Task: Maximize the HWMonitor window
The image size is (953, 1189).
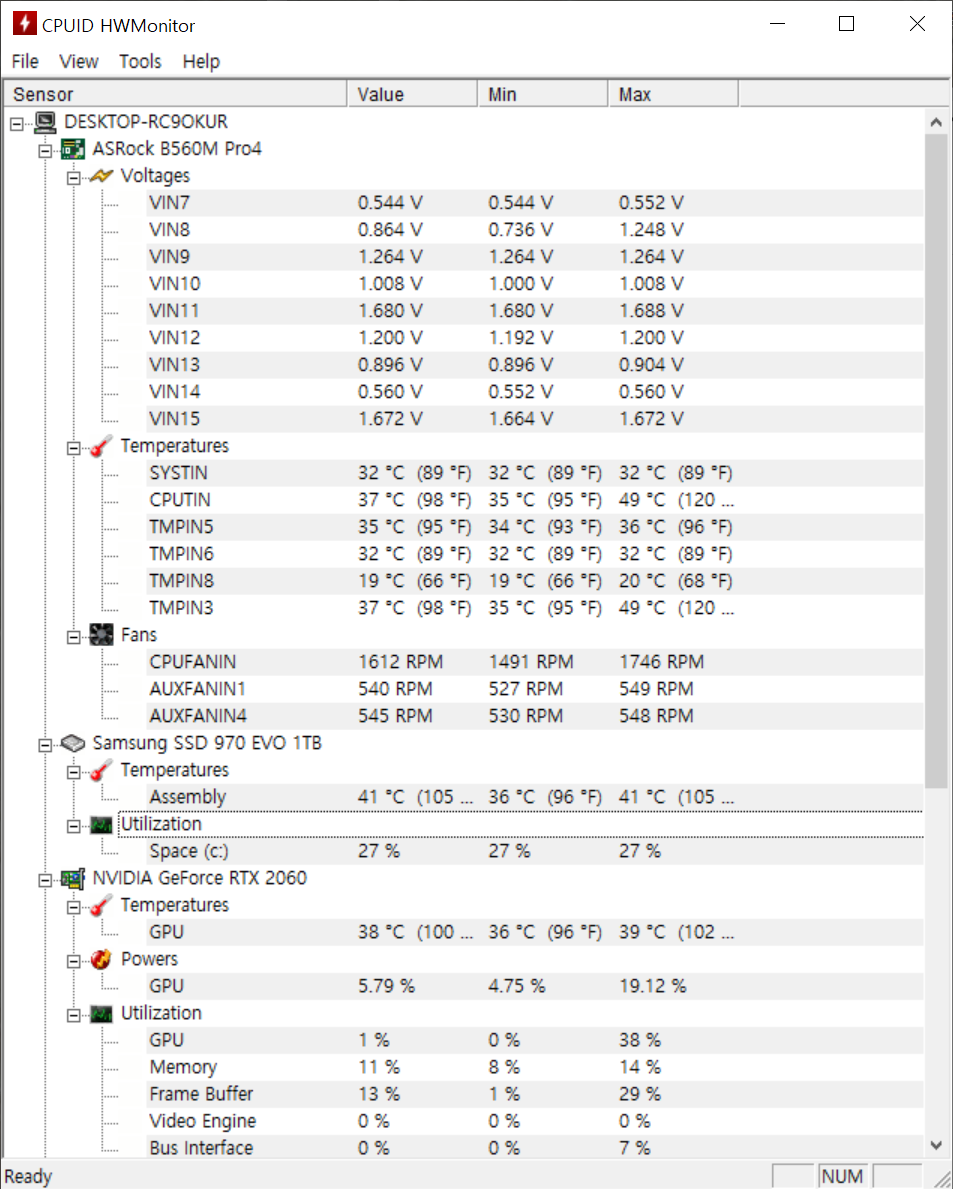Action: tap(846, 24)
